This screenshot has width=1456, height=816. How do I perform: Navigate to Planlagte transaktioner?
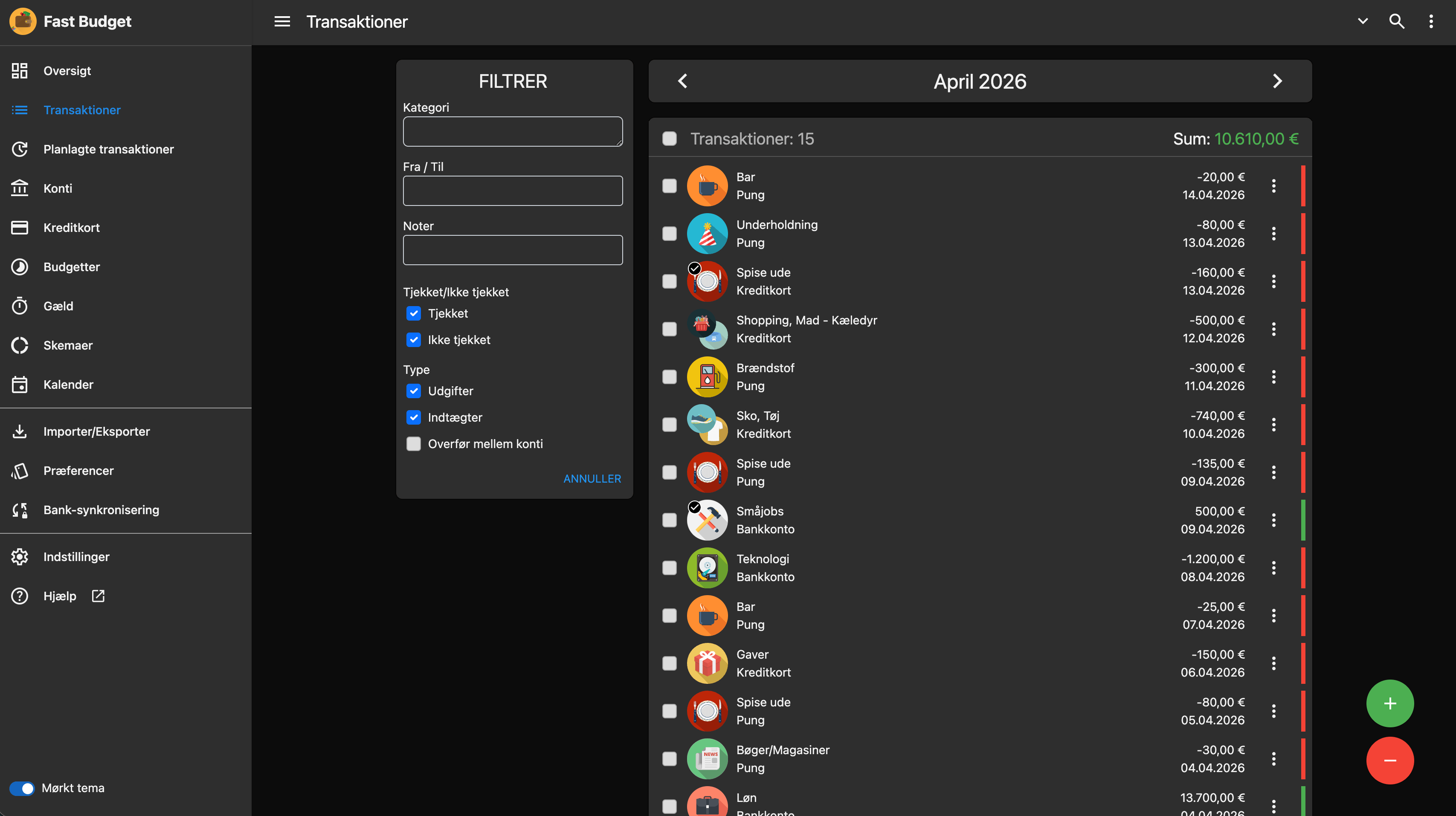[x=108, y=149]
